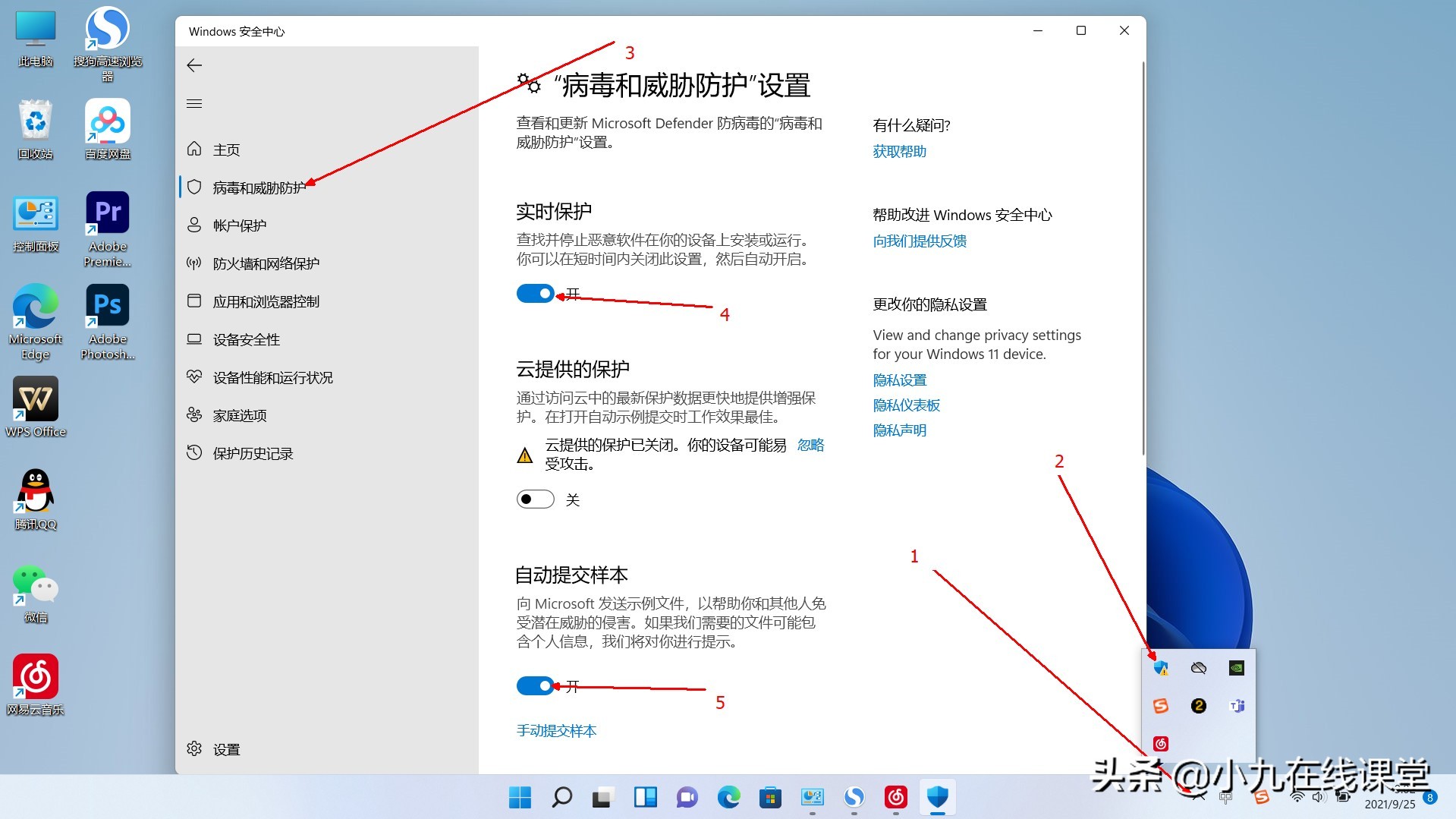This screenshot has width=1456, height=819.
Task: Click the 获取帮助 link
Action: point(899,151)
